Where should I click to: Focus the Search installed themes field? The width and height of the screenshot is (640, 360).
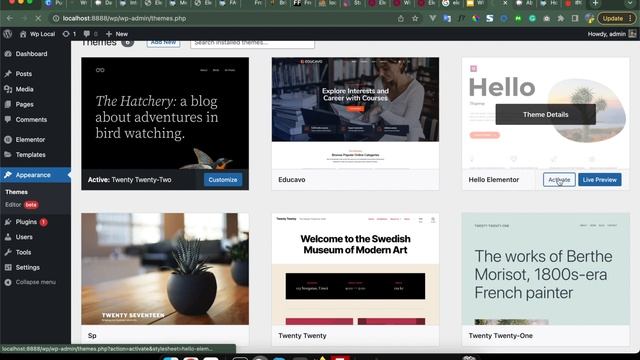(252, 43)
